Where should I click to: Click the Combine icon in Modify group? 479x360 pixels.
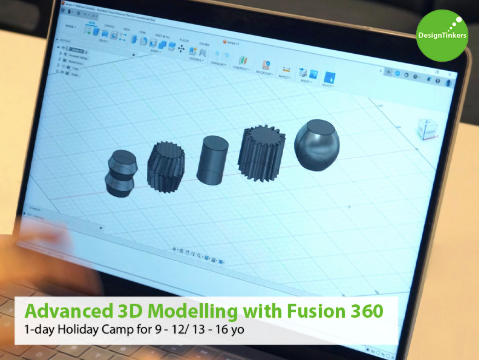click(x=162, y=45)
